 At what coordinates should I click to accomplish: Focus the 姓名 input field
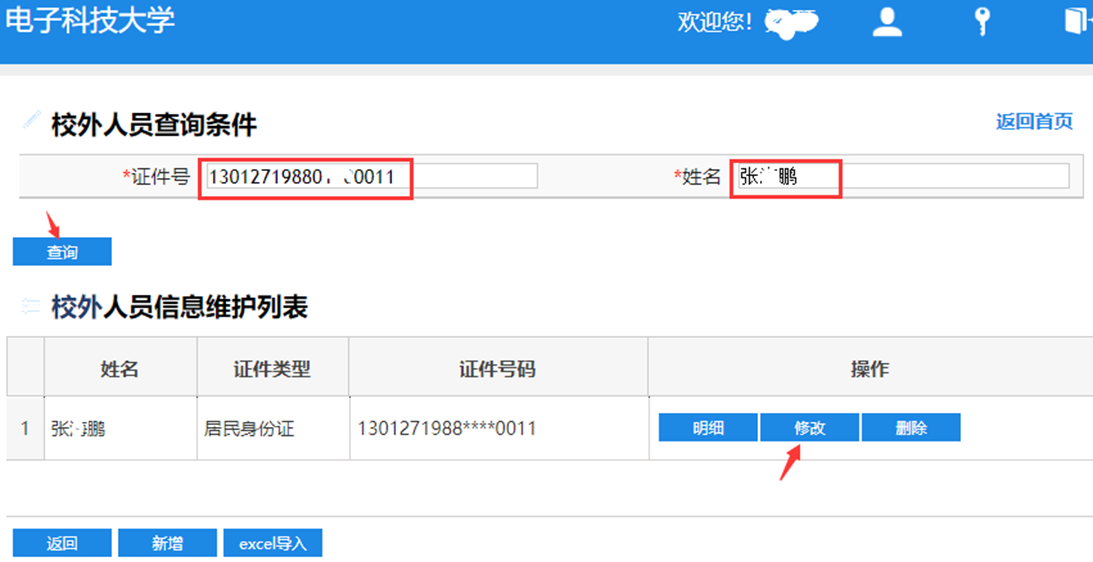tap(898, 177)
